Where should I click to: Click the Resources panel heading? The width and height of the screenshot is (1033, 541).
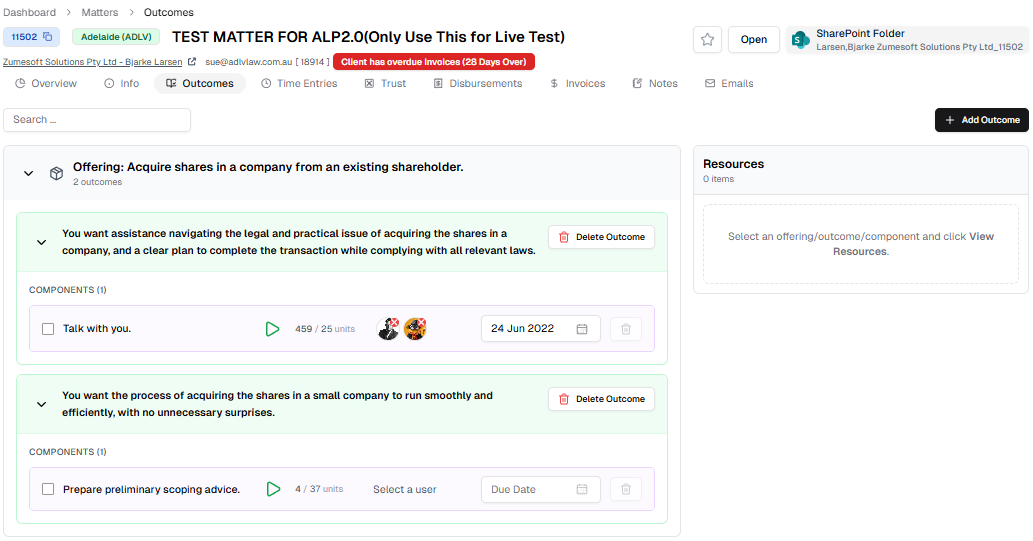pyautogui.click(x=733, y=164)
